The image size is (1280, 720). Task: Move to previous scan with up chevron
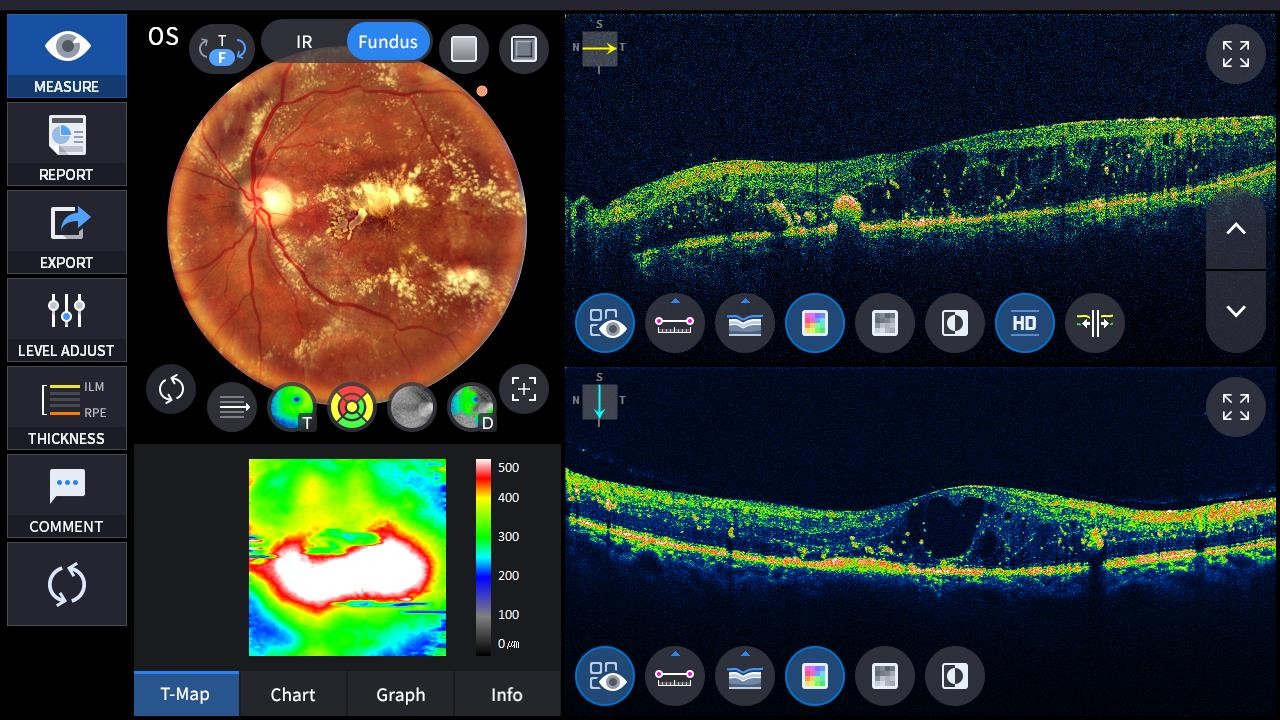1235,229
